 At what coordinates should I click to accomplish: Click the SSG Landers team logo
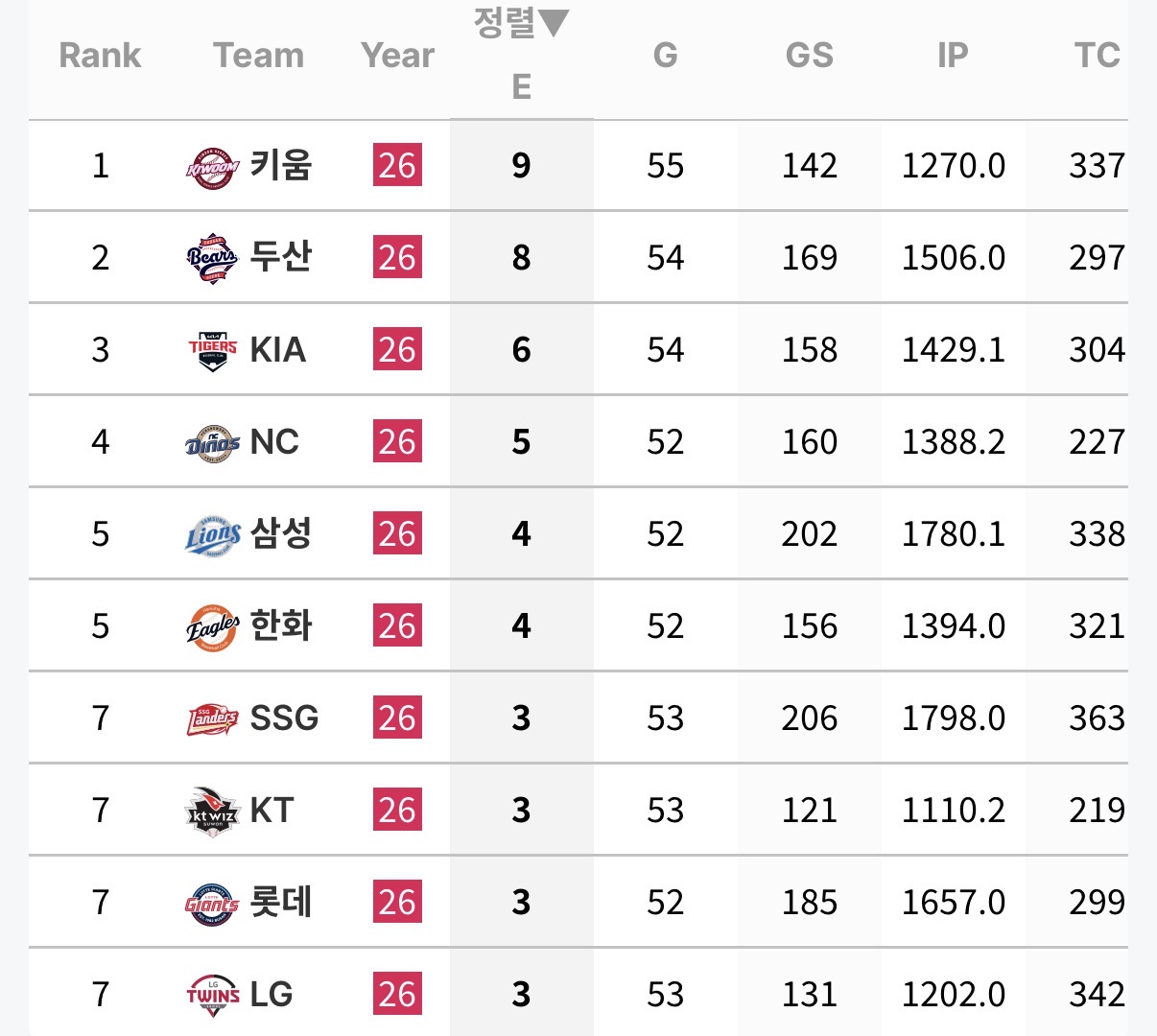(212, 718)
